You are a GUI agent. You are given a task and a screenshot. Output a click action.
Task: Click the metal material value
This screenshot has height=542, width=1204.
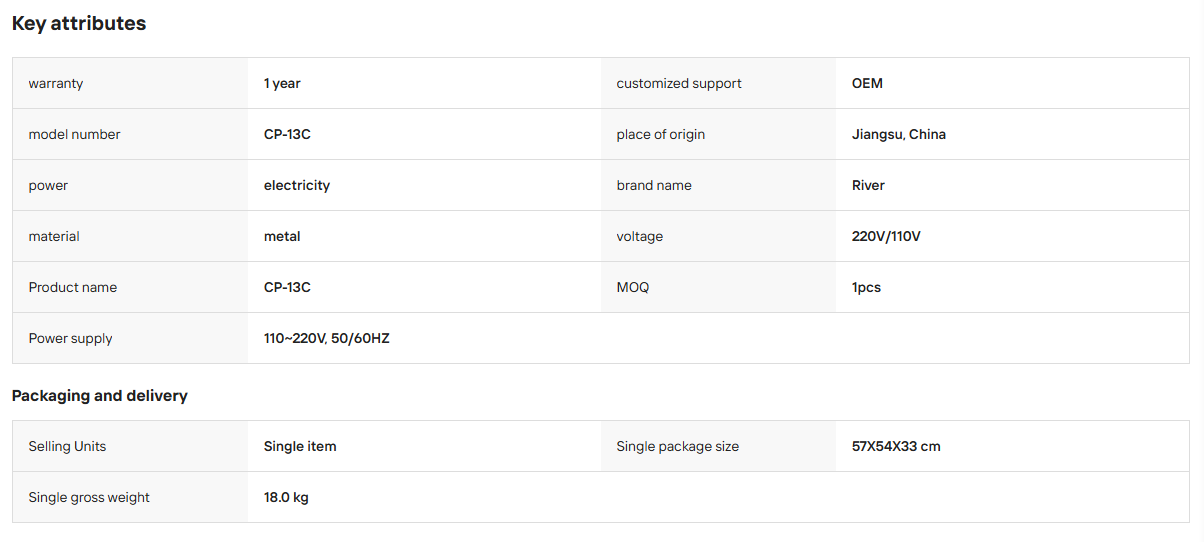[282, 237]
